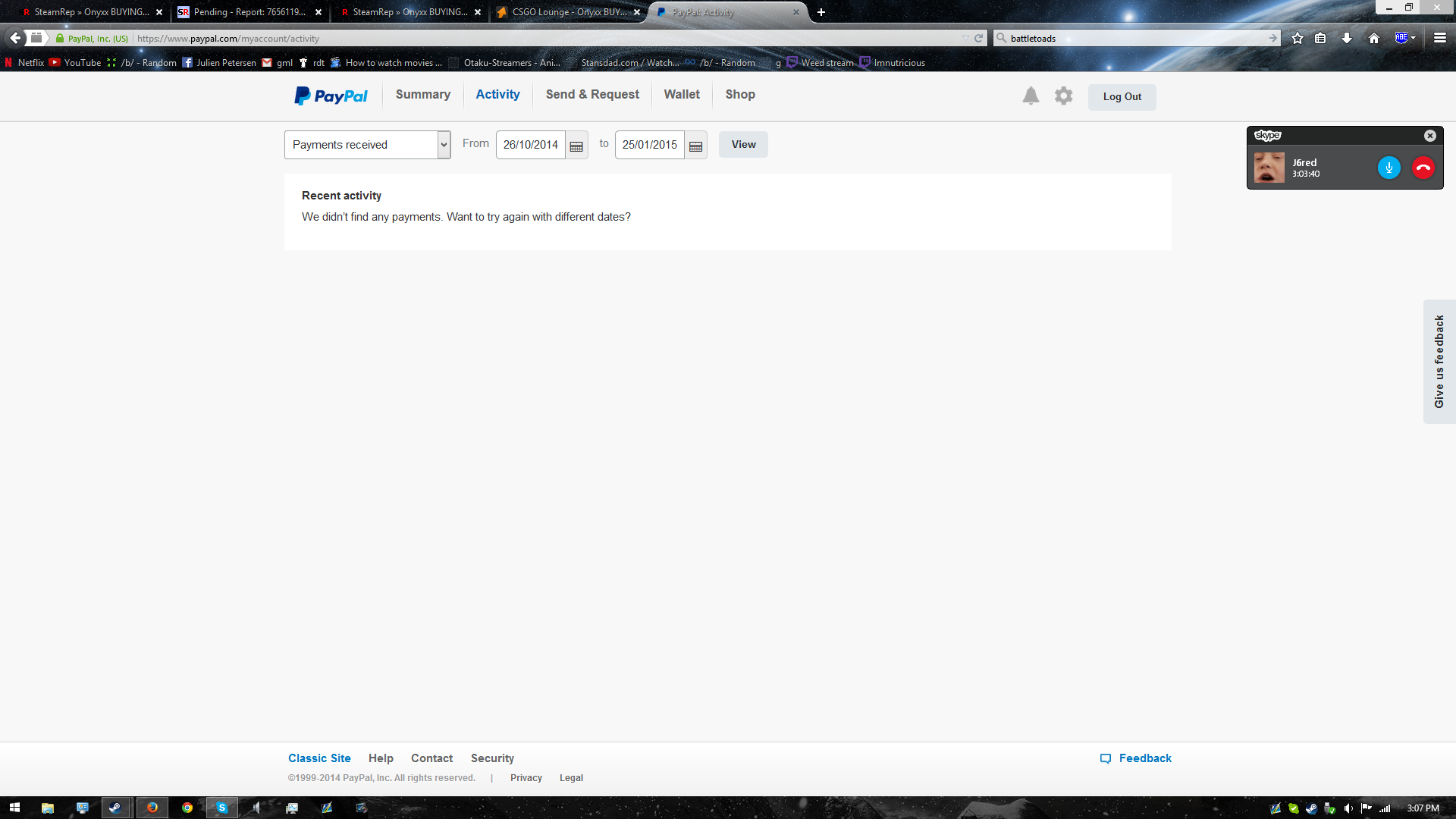Click the PayPal logo

point(331,96)
